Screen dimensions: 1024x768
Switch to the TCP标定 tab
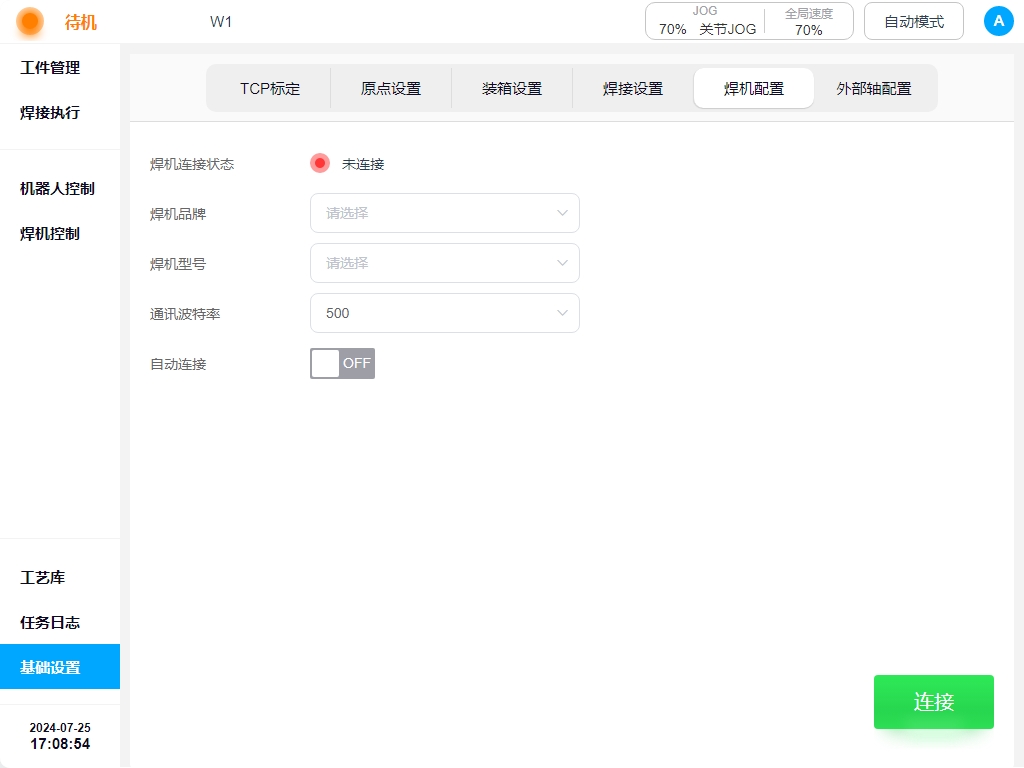click(270, 88)
